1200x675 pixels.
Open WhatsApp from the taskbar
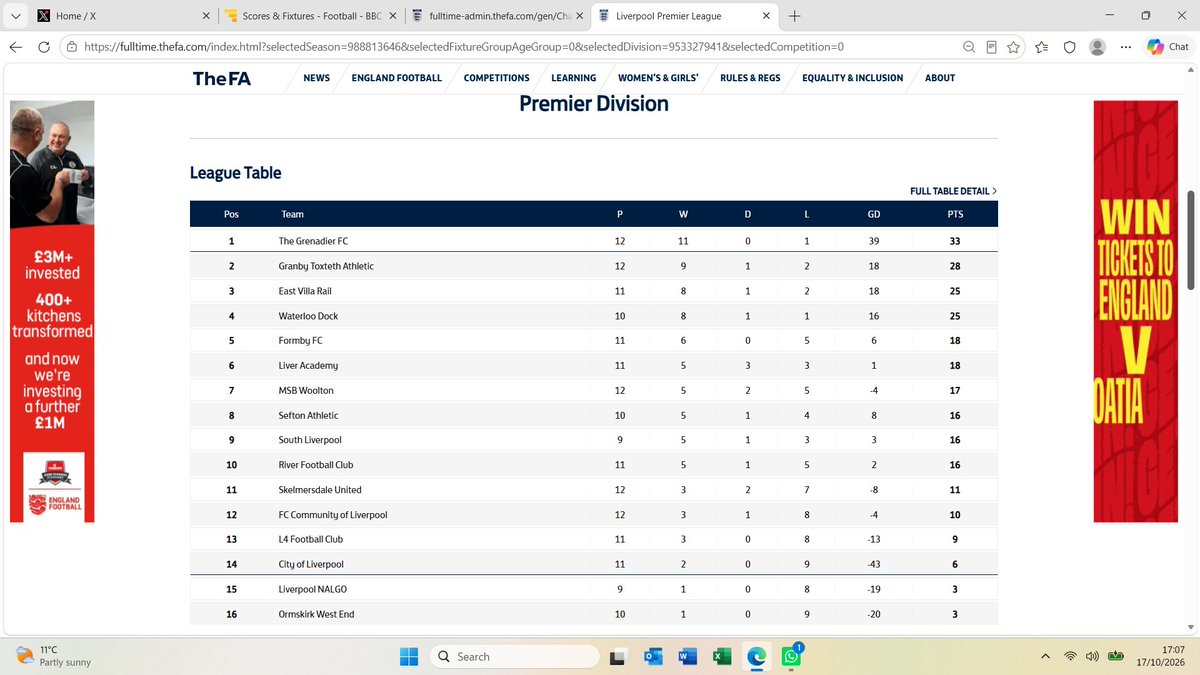(x=792, y=656)
